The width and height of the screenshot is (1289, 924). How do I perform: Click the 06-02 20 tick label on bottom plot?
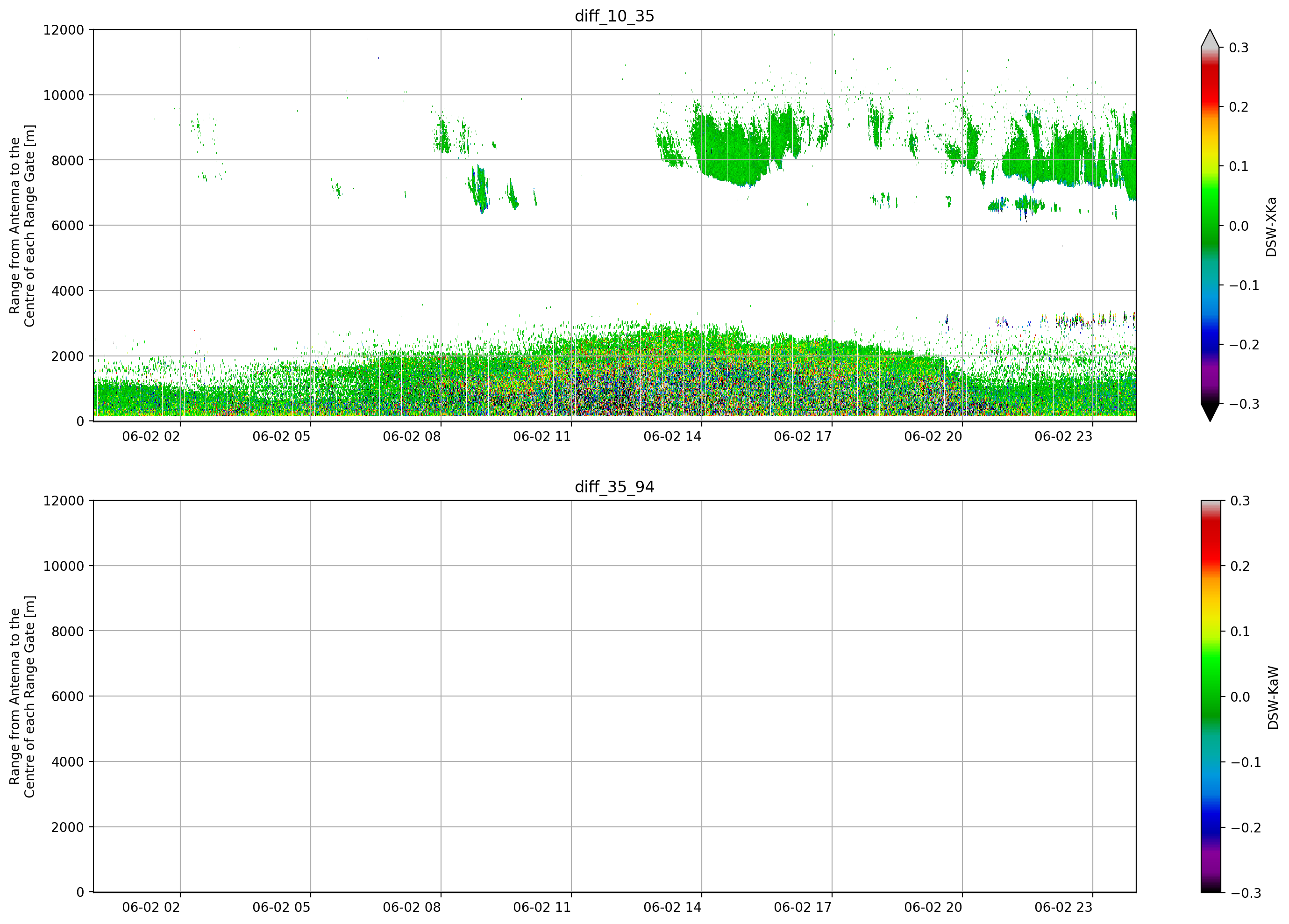coord(933,908)
